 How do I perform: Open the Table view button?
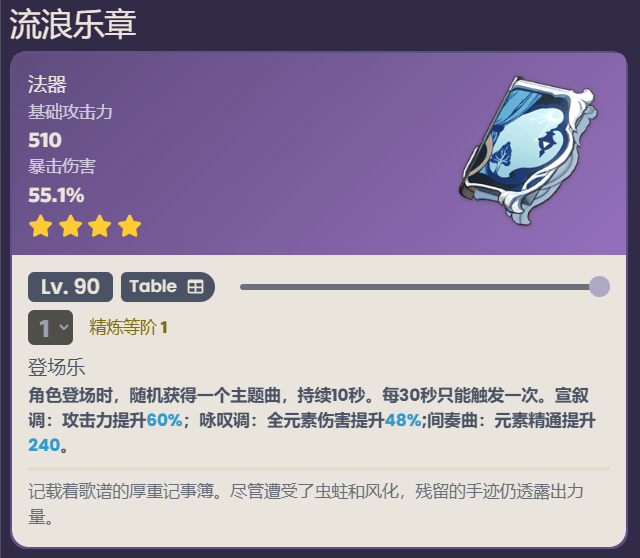[168, 287]
